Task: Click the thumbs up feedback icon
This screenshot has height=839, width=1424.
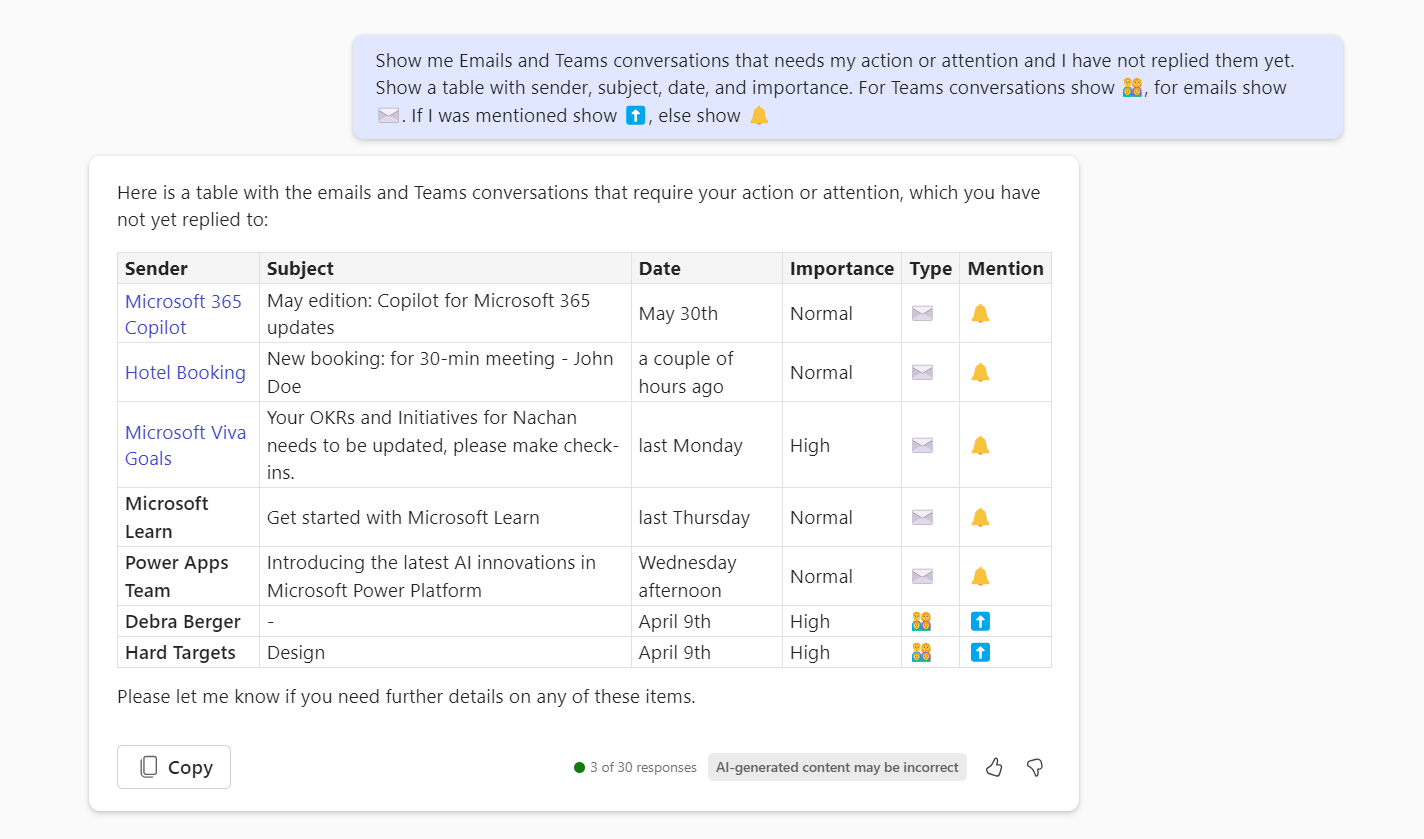Action: point(994,767)
